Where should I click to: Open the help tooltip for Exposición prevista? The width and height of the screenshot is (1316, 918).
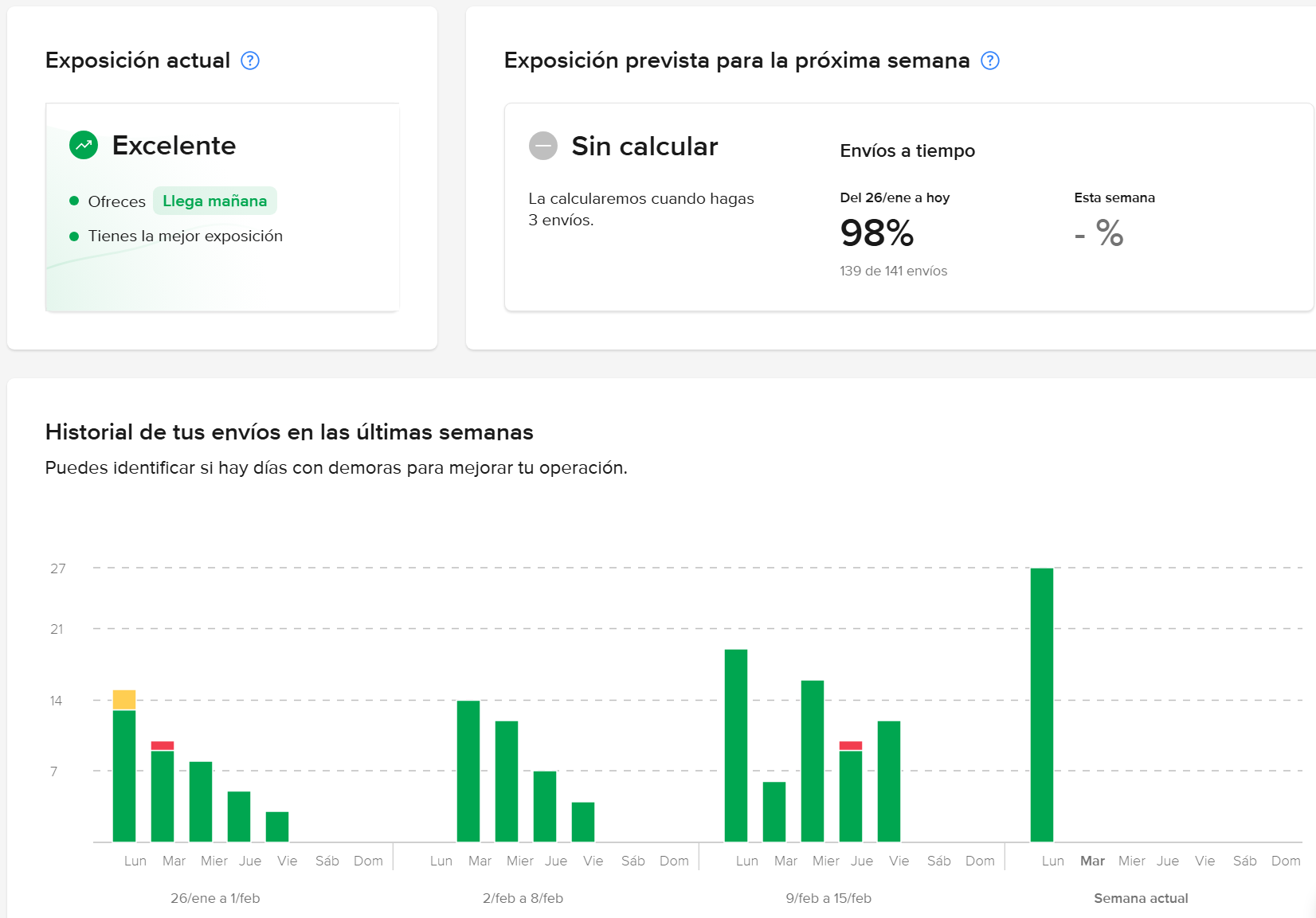pyautogui.click(x=990, y=60)
